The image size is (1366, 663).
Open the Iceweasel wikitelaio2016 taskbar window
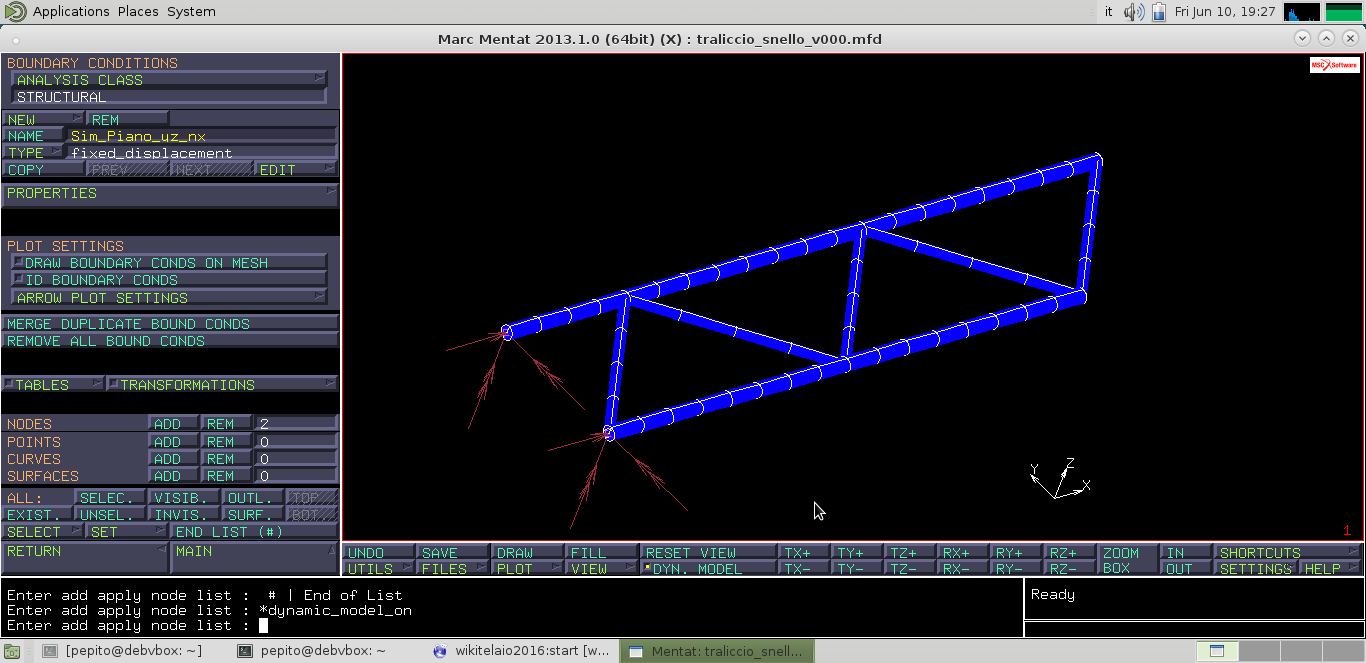pos(520,651)
